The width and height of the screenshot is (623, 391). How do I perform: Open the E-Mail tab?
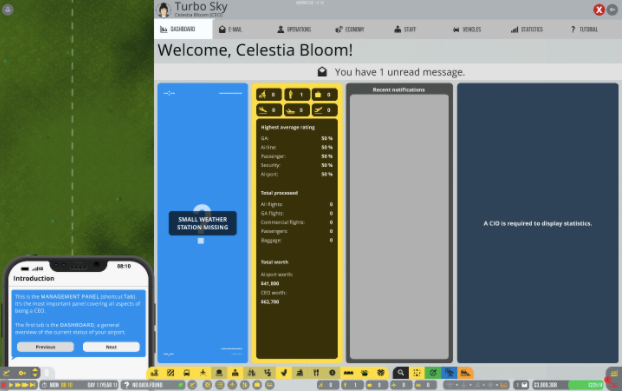(230, 29)
